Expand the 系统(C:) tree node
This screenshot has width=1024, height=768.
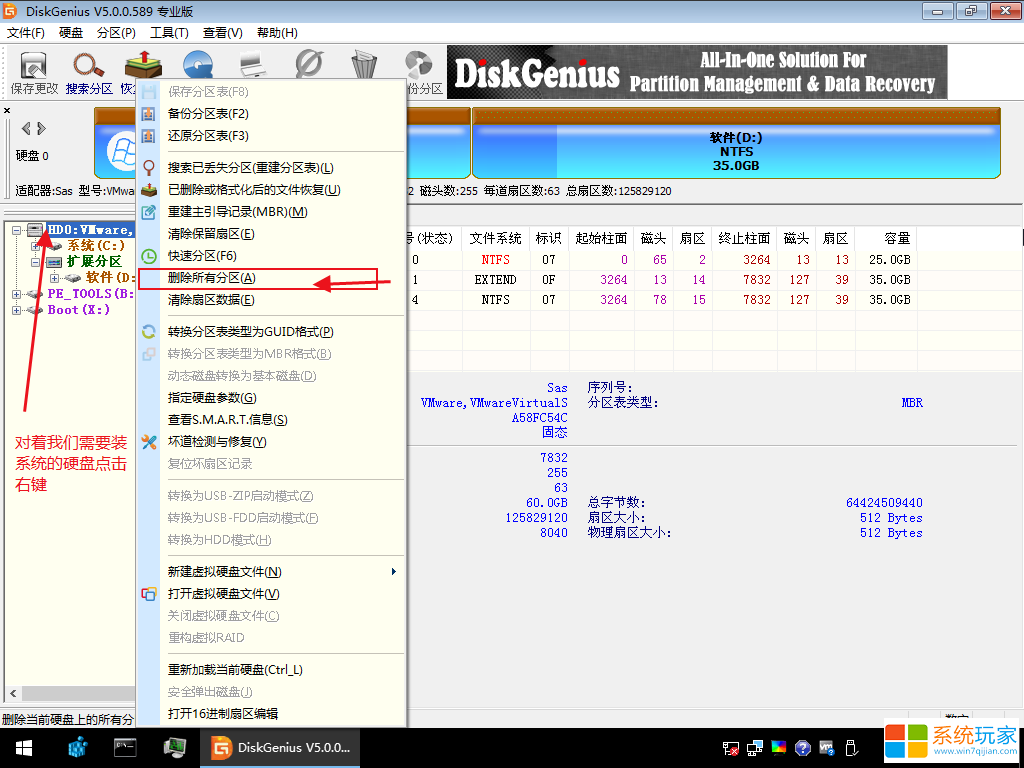[36, 246]
